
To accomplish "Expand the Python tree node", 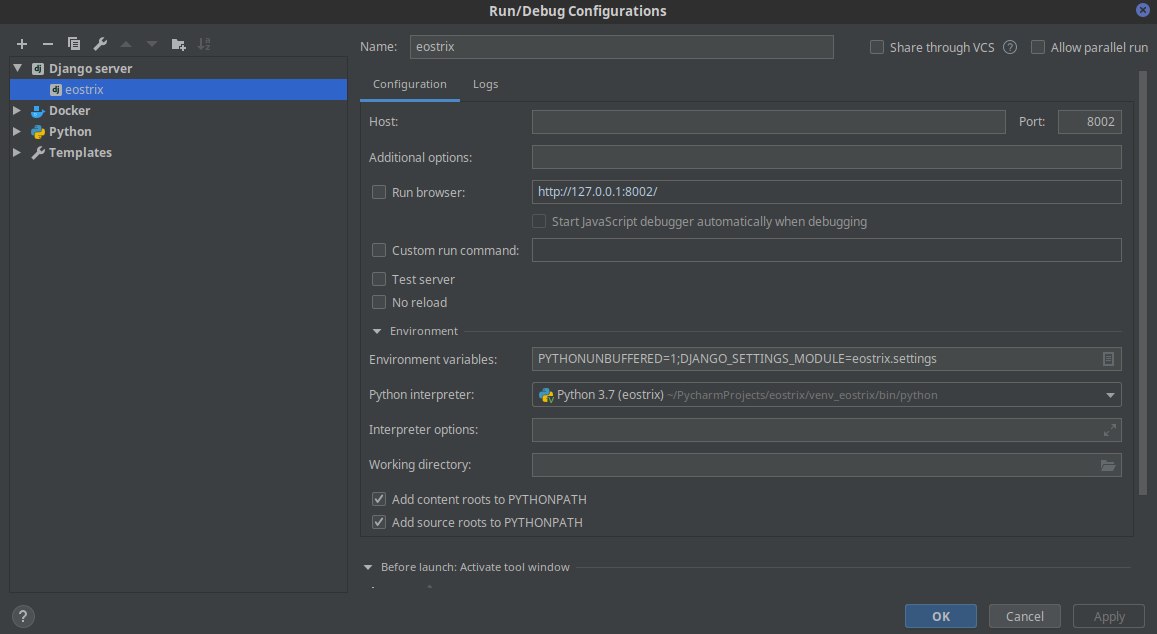I will pyautogui.click(x=17, y=131).
